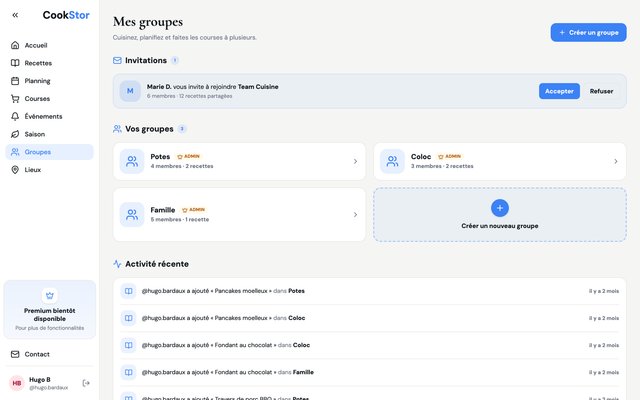
Task: Open the Courses shopping cart icon
Action: [x=15, y=98]
